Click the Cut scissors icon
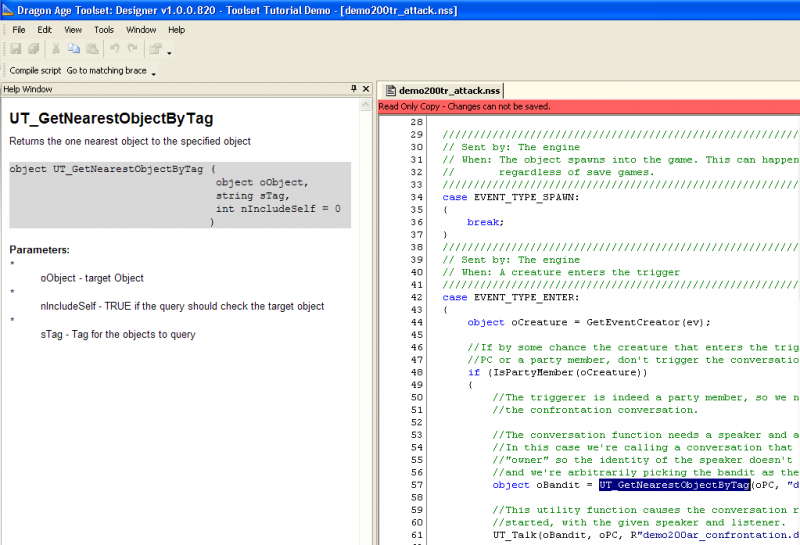The width and height of the screenshot is (800, 545). coord(56,49)
